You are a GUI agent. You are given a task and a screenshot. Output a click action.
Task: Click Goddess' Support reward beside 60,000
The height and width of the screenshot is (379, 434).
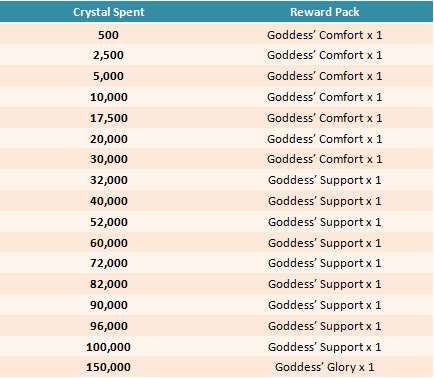(325, 243)
